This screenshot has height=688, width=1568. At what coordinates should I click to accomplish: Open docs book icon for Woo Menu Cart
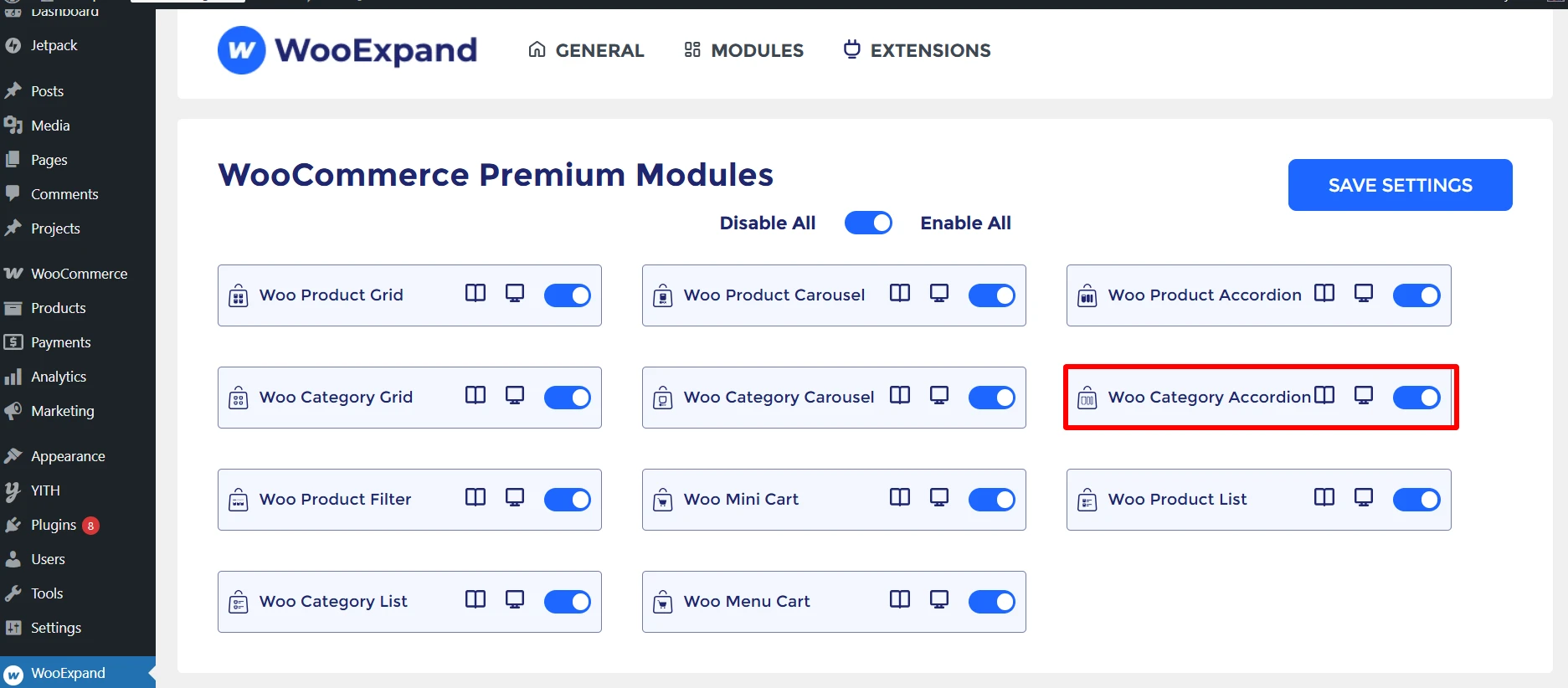click(900, 599)
